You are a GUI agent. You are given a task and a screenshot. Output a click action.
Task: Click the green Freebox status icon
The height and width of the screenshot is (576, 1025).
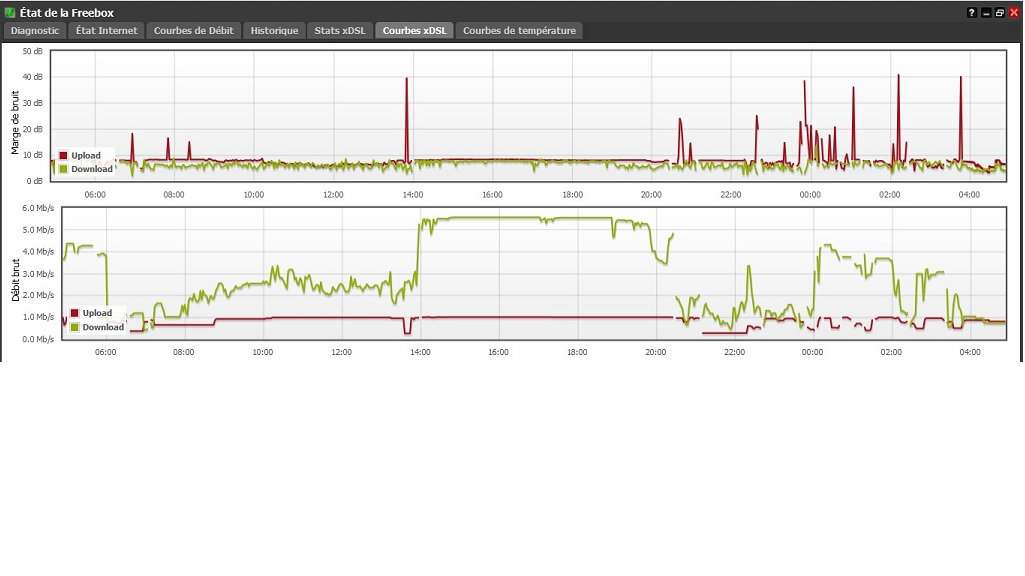(x=10, y=12)
